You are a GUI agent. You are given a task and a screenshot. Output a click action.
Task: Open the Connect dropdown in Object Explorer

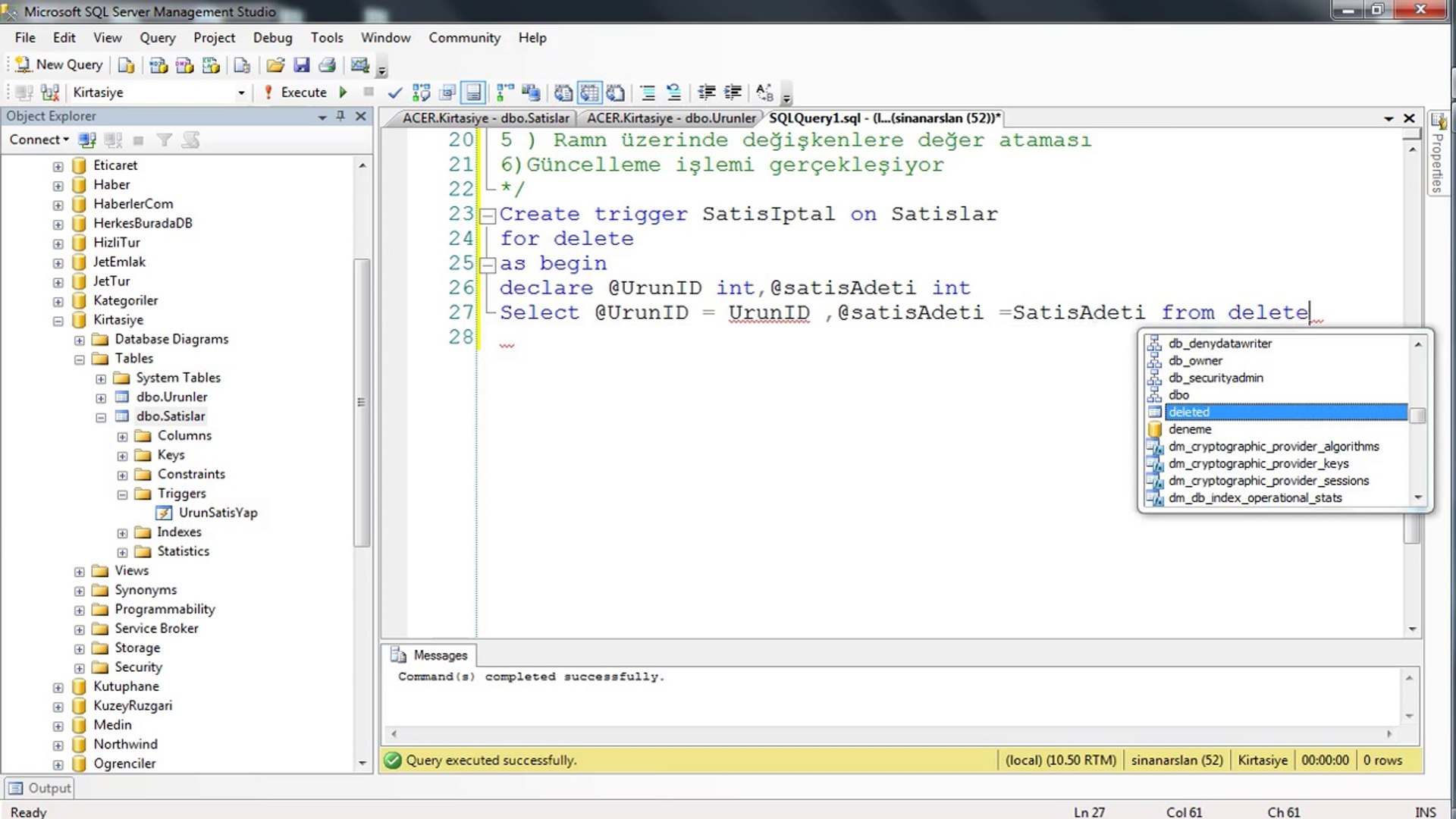39,140
